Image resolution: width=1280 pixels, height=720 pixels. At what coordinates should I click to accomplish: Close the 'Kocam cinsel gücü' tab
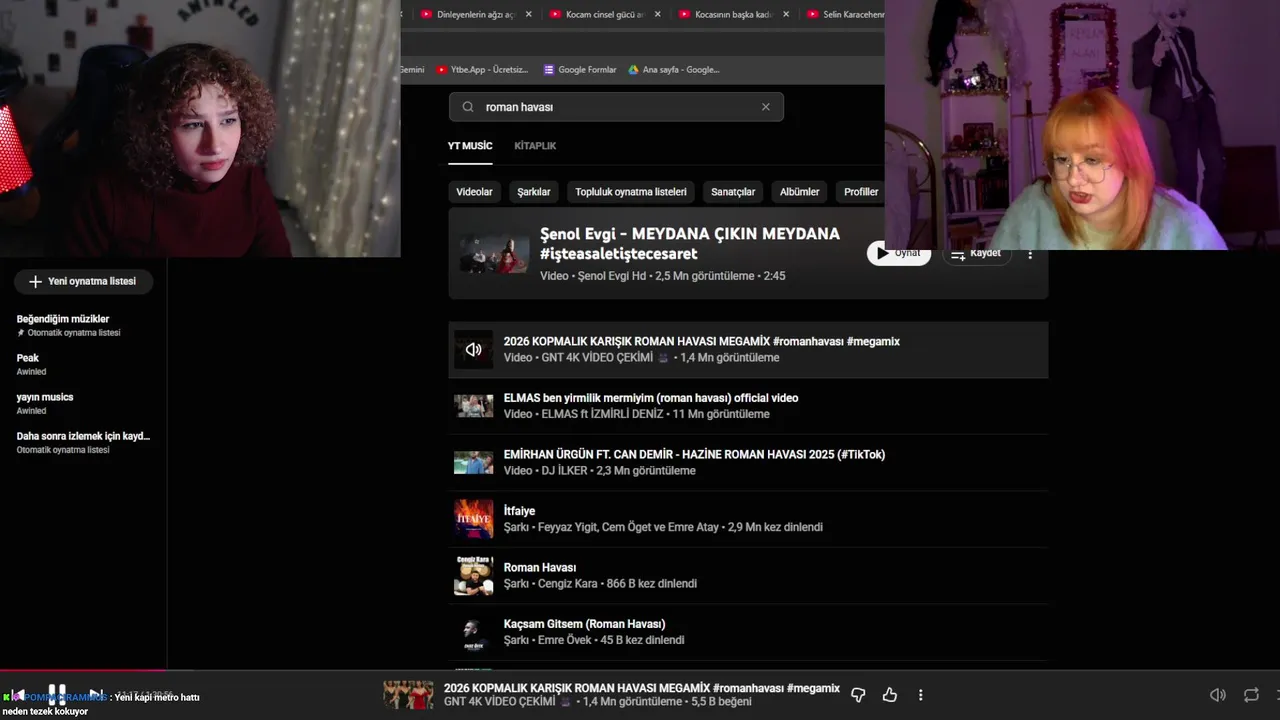(x=657, y=14)
